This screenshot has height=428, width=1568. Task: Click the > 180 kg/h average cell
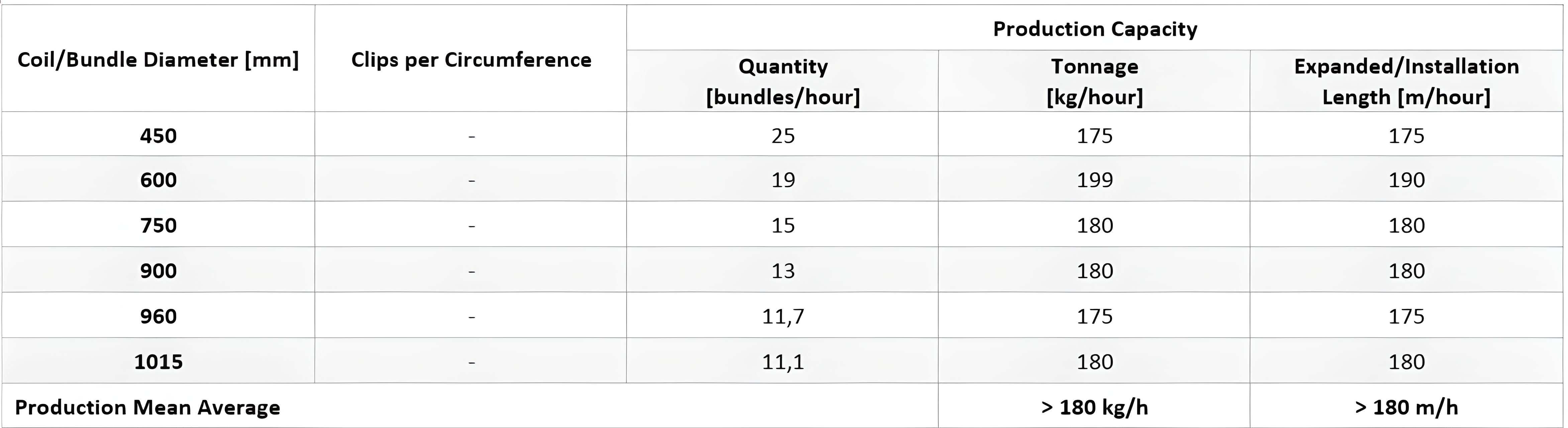click(1094, 407)
